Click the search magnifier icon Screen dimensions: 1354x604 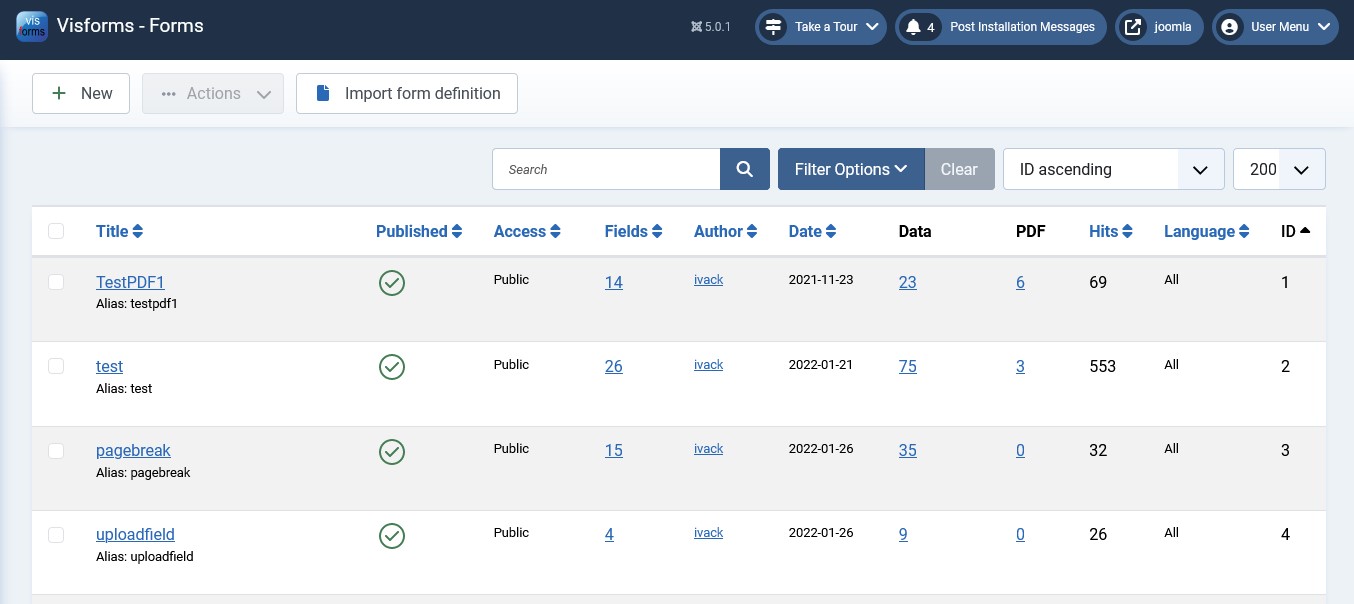pos(744,169)
